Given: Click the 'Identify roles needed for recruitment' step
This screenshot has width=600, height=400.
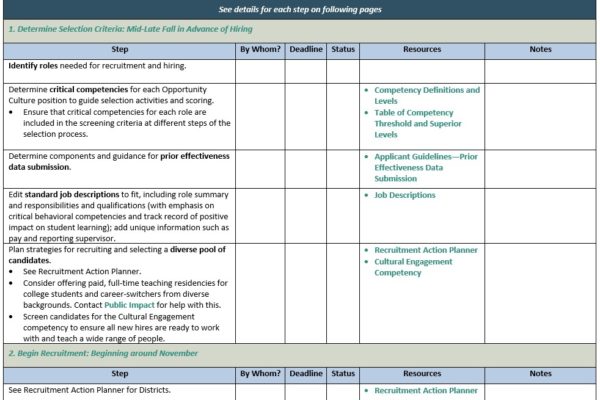Looking at the screenshot, I should 97,66.
